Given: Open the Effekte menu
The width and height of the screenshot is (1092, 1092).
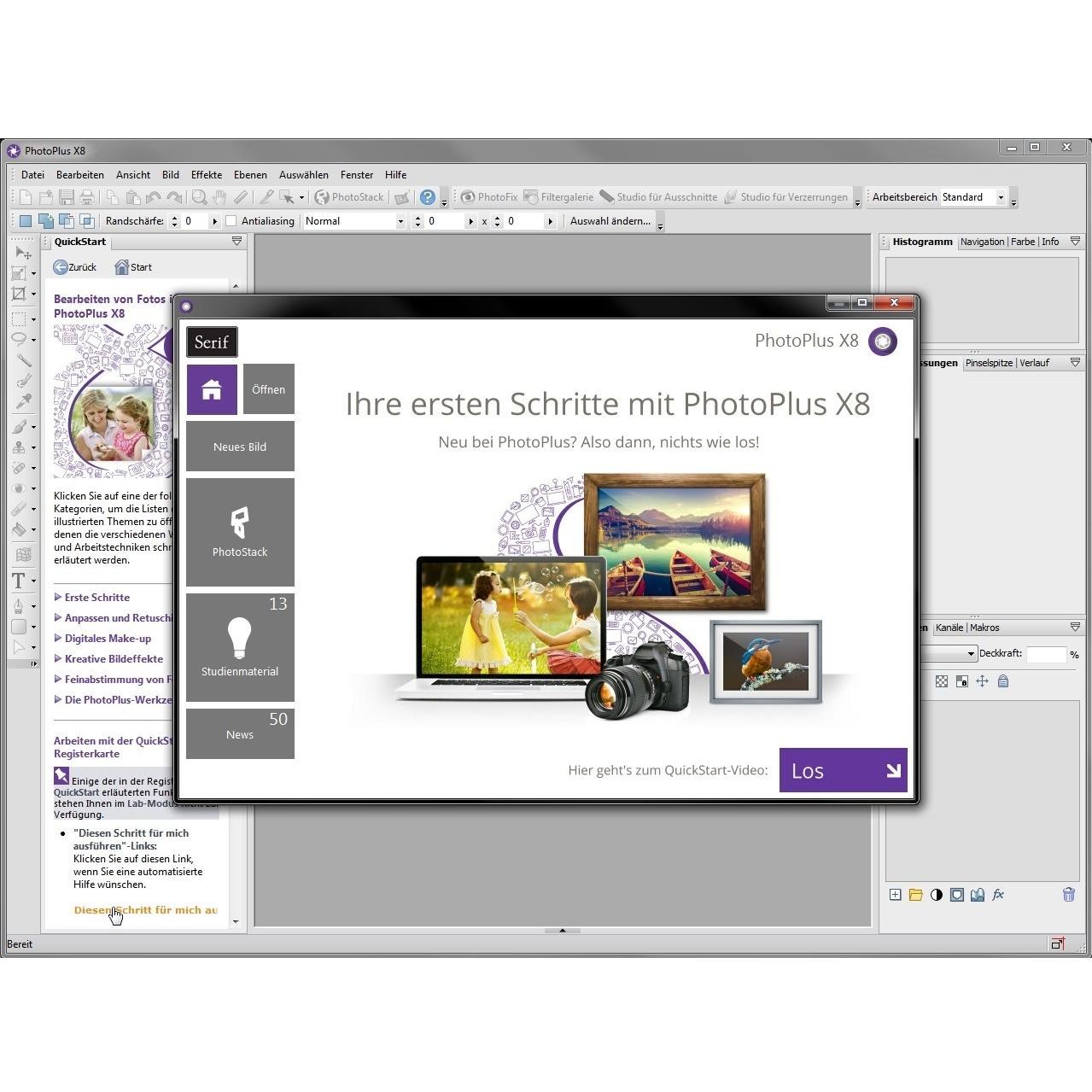Looking at the screenshot, I should tap(207, 175).
